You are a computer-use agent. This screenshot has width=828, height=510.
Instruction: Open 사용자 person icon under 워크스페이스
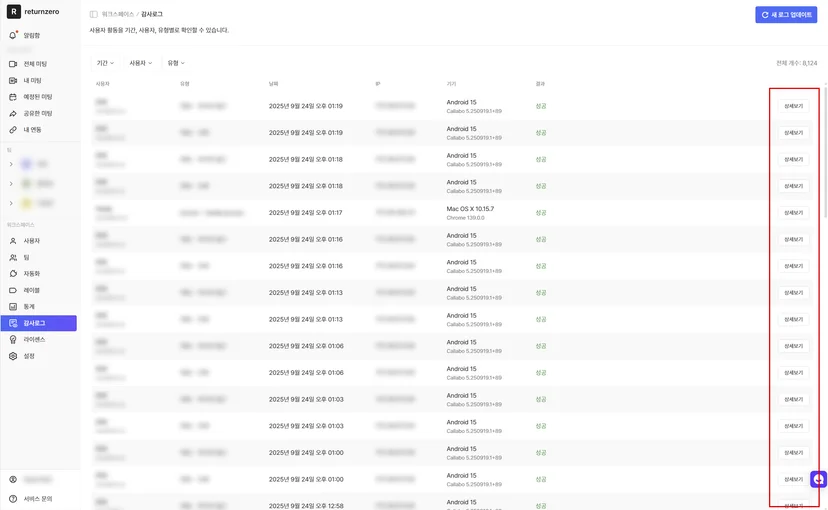(x=13, y=241)
